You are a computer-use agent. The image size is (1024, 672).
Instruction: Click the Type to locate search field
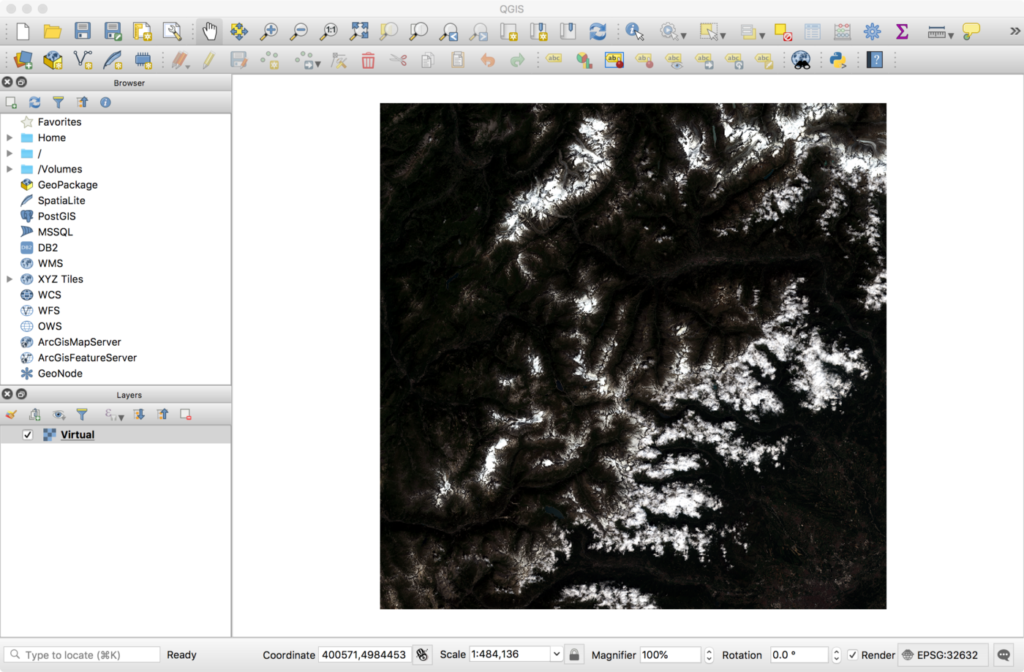(x=82, y=655)
